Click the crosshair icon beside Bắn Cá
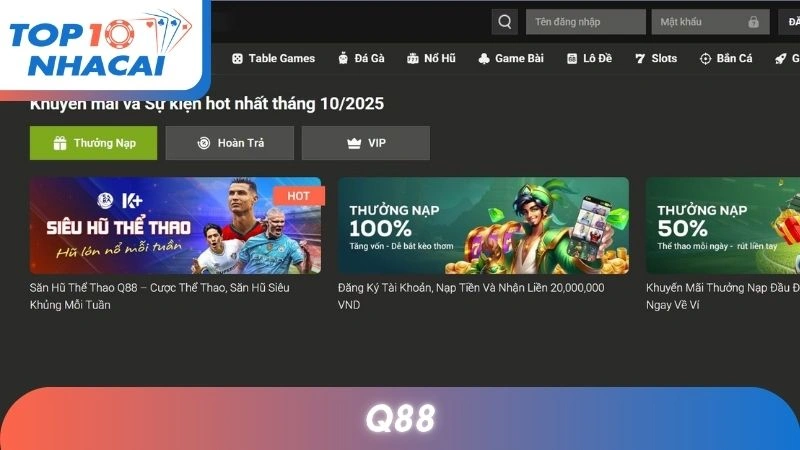Screen dimensions: 800x450 pos(705,59)
